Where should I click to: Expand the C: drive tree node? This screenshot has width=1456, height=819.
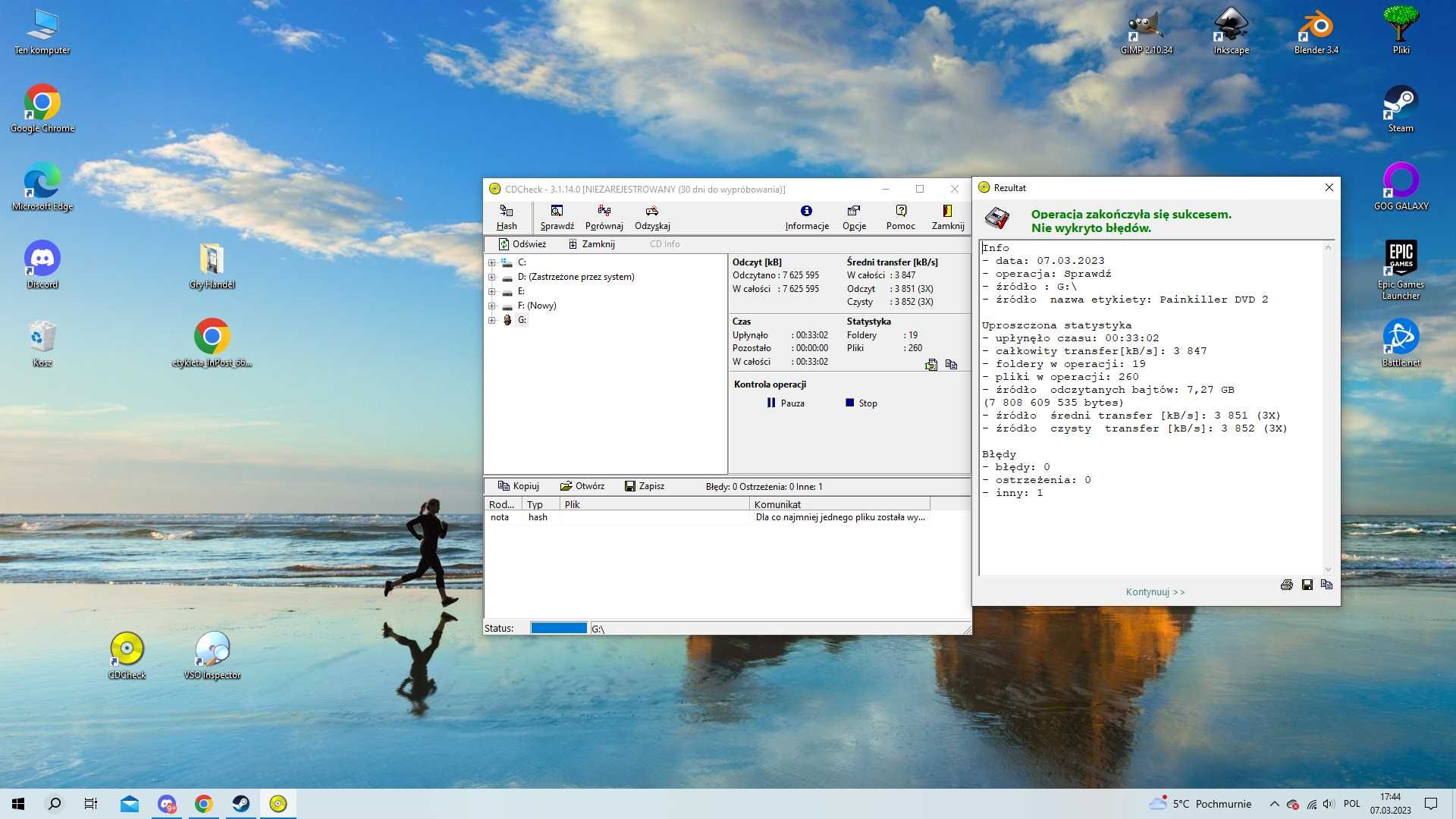point(492,262)
